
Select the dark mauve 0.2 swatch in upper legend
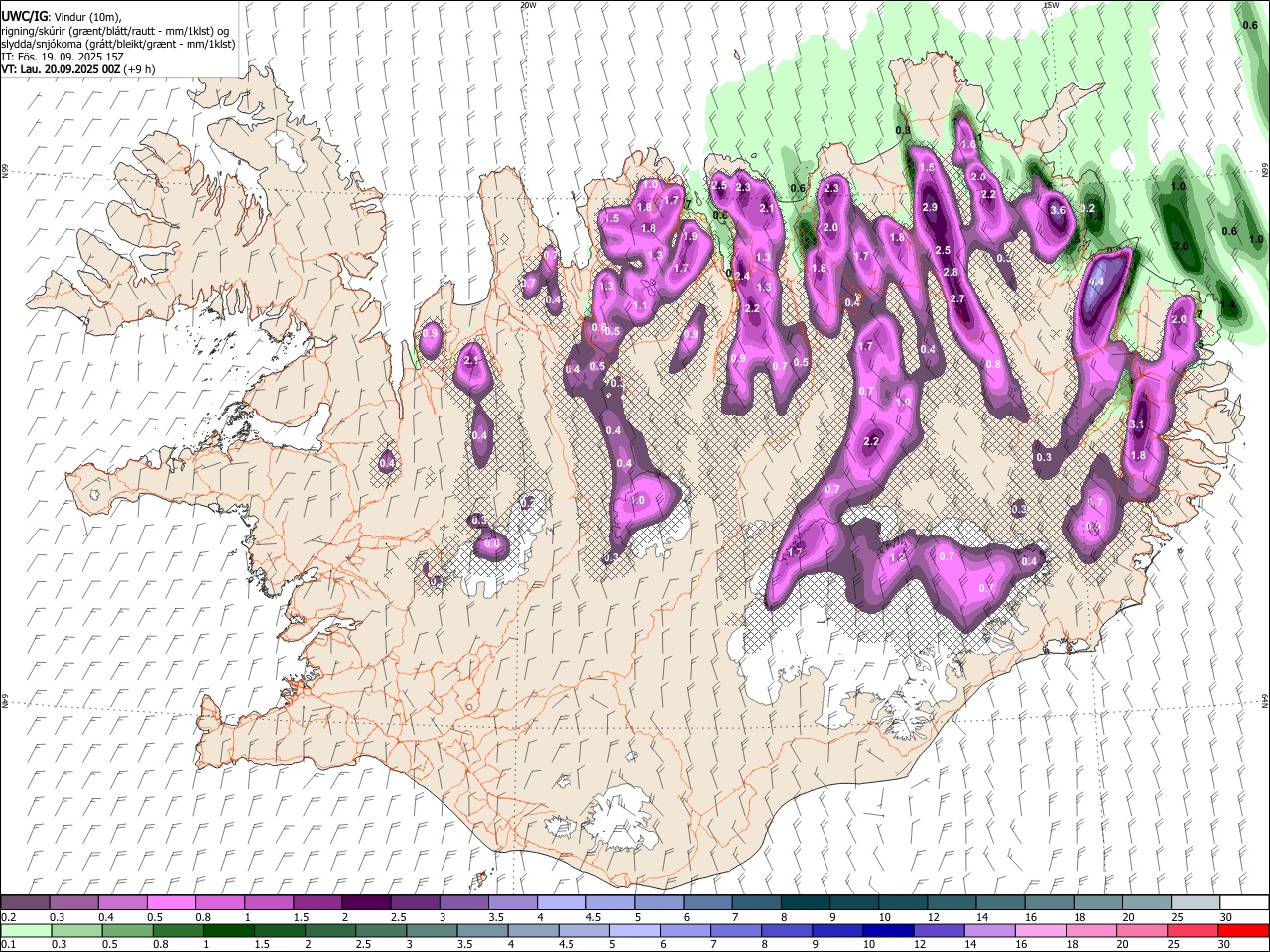[25, 903]
